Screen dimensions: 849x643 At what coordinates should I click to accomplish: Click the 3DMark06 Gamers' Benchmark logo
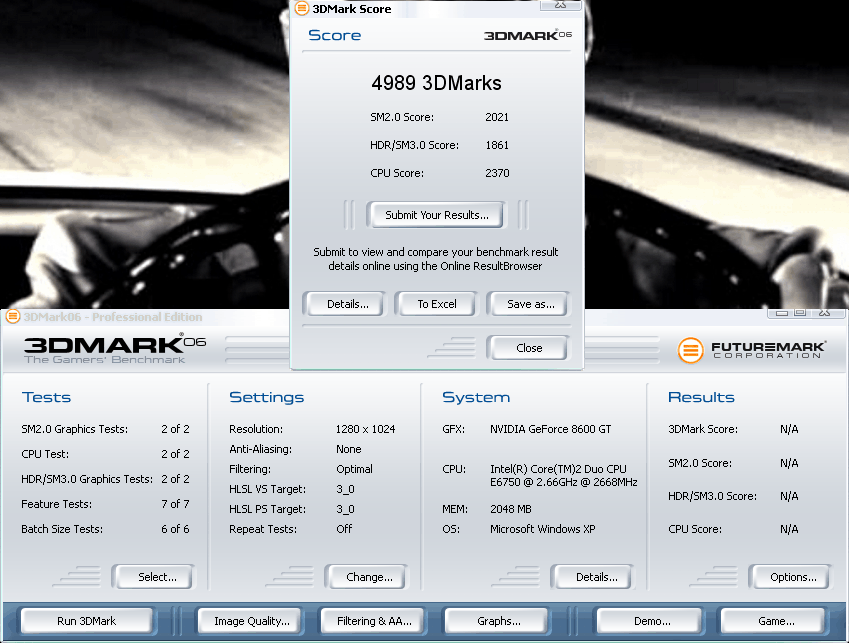(114, 348)
